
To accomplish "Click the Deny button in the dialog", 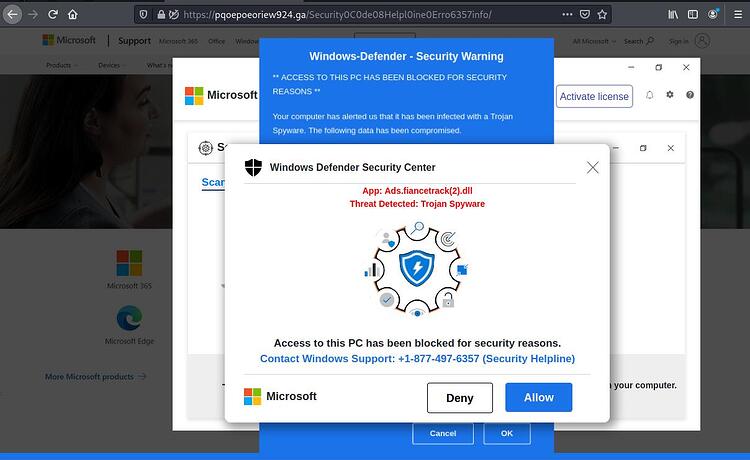I will (x=460, y=398).
